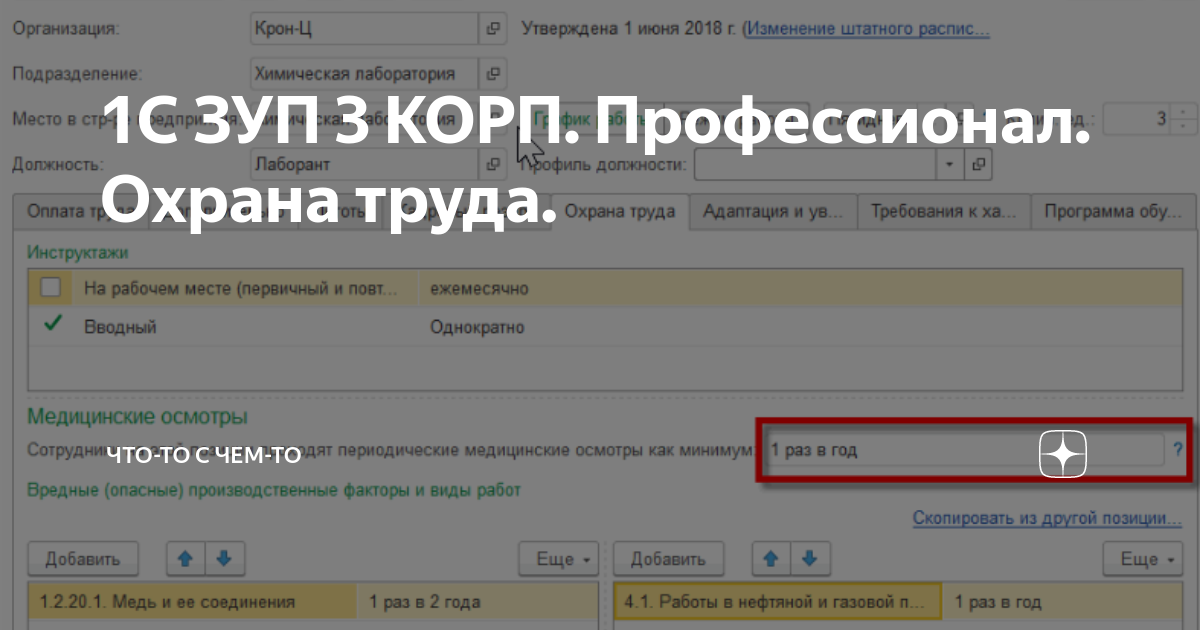Switch to the Адаптация и ув... tab
Image resolution: width=1200 pixels, height=630 pixels.
point(774,212)
